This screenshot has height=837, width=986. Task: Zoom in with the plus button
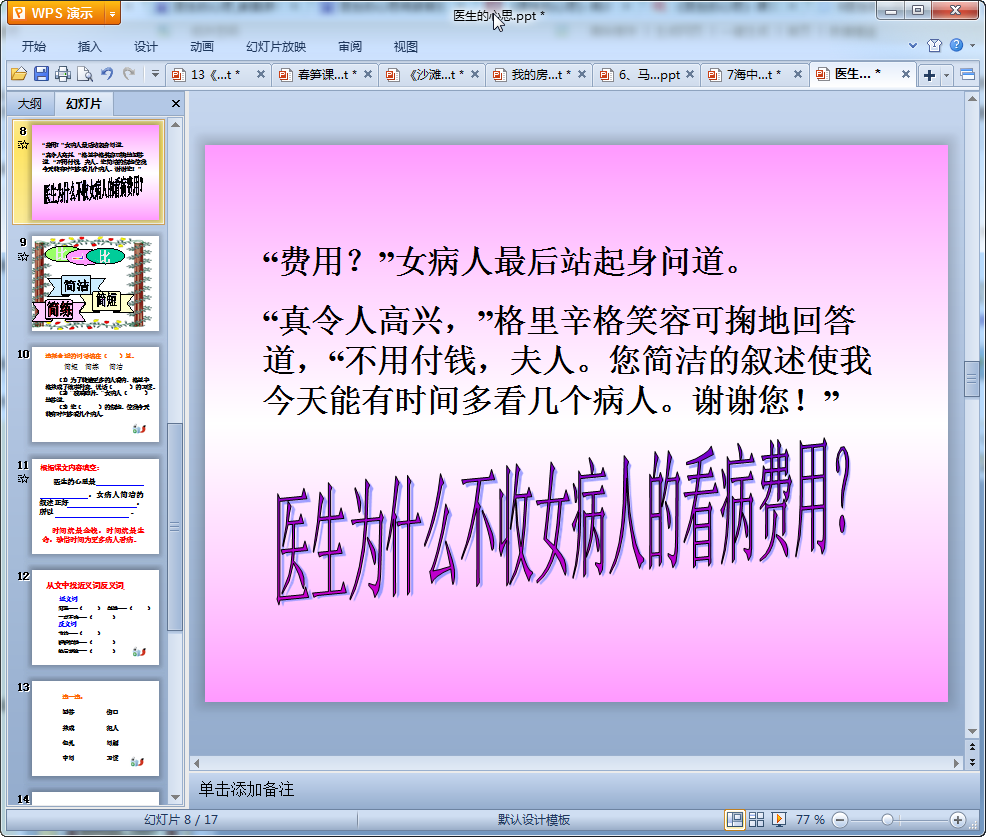[958, 819]
